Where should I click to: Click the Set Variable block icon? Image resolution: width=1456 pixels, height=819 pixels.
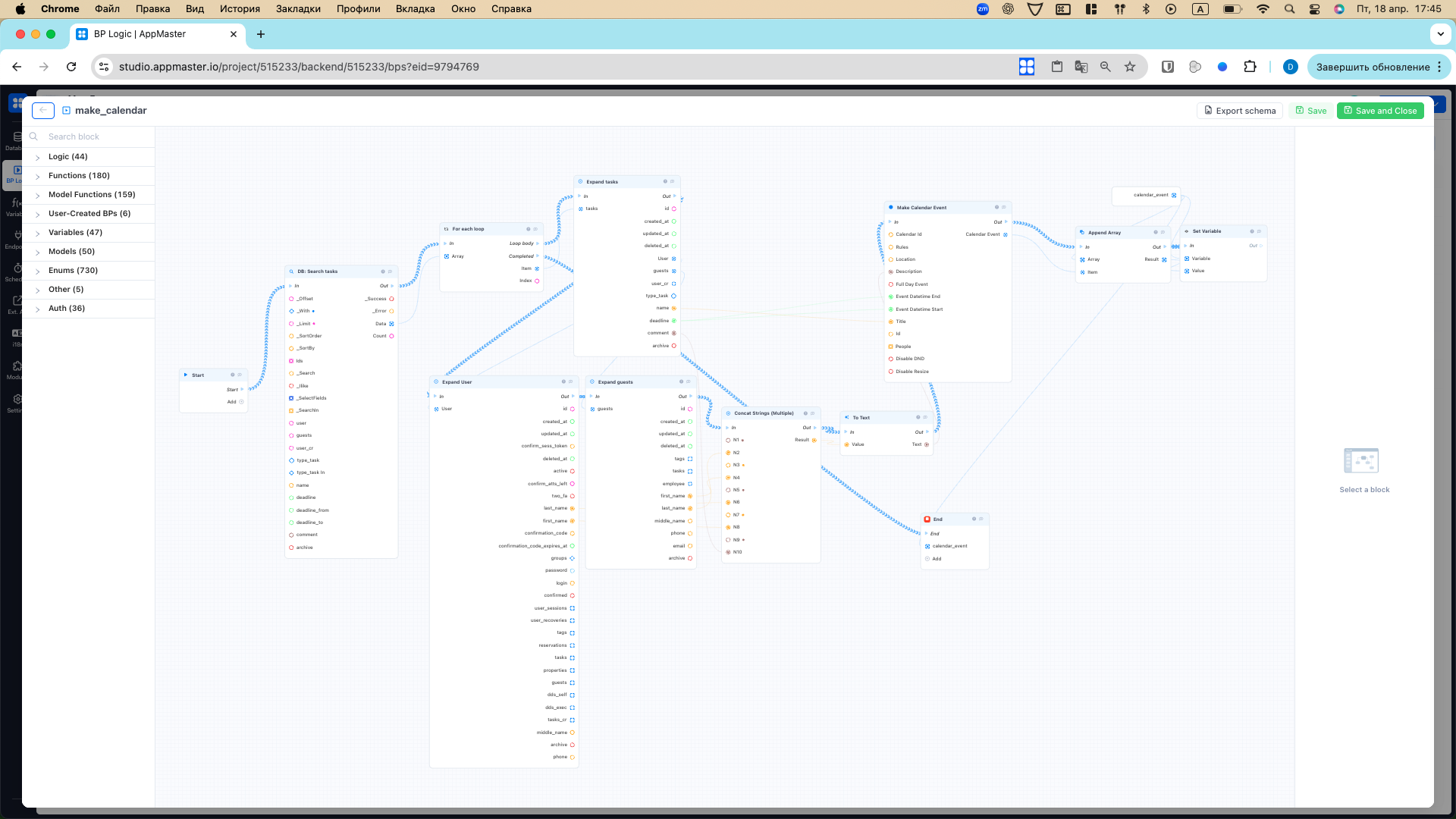tap(1186, 231)
